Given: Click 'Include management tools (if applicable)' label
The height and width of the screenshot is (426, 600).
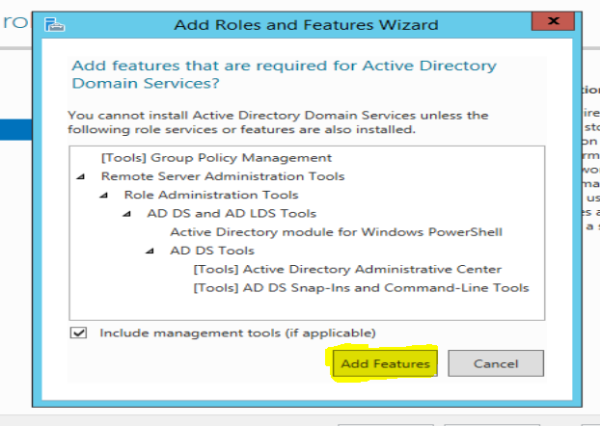Looking at the screenshot, I should click(x=238, y=333).
